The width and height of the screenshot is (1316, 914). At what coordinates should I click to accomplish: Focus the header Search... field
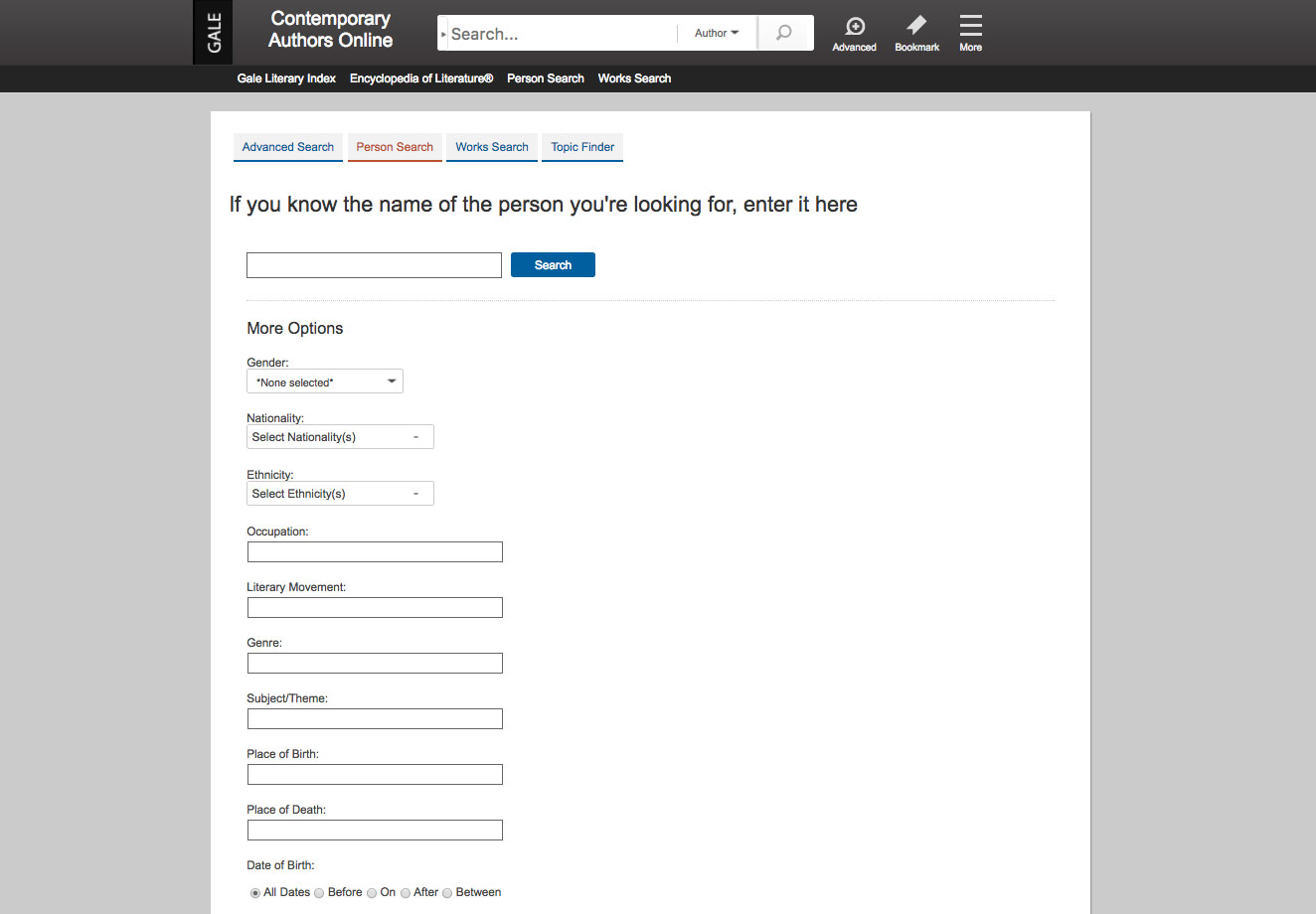point(563,34)
